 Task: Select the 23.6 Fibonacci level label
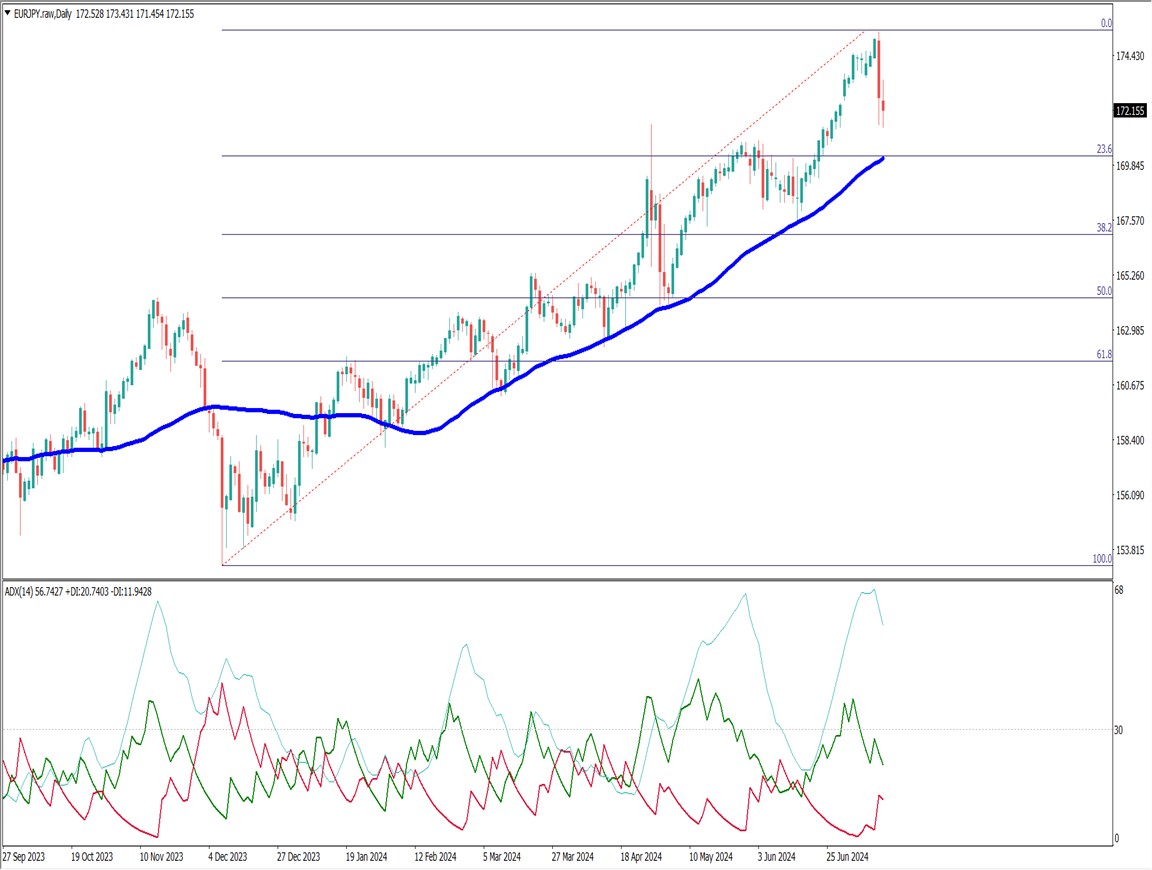[1104, 149]
